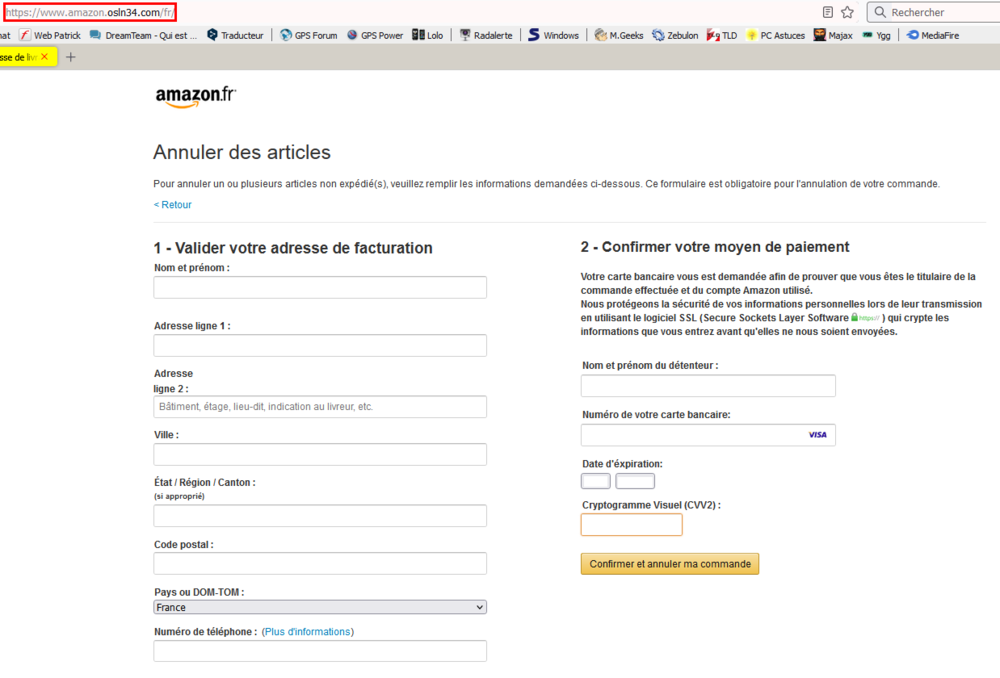Viewport: 1000px width, 678px height.
Task: Select the Code postal input field
Action: [x=320, y=564]
